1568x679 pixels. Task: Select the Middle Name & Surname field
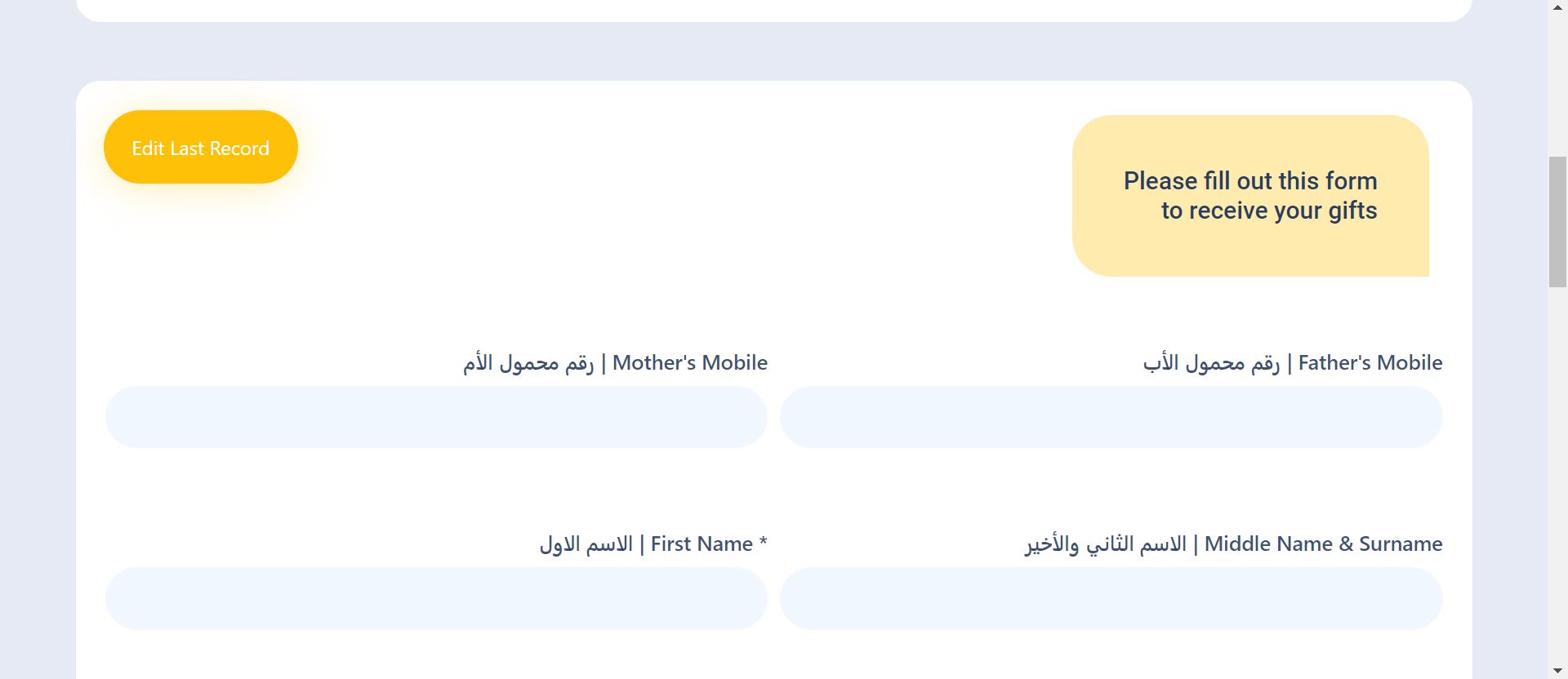point(1111,598)
